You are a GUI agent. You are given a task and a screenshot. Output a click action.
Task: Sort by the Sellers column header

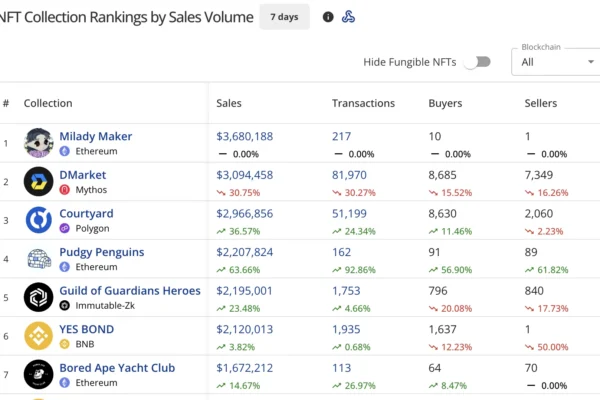[x=541, y=103]
